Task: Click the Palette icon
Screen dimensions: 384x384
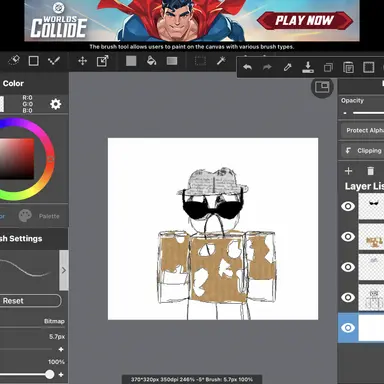Action: click(x=25, y=216)
